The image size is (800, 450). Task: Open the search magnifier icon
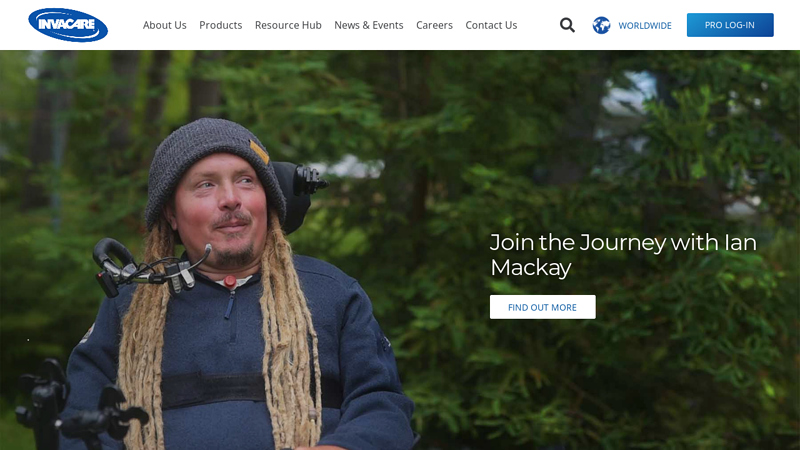point(567,25)
